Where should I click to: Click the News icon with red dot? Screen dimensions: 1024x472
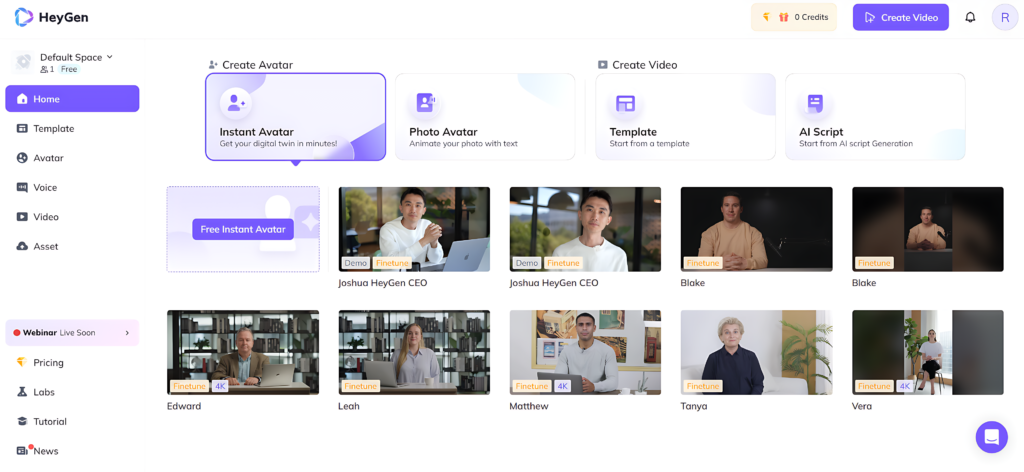pyautogui.click(x=24, y=450)
